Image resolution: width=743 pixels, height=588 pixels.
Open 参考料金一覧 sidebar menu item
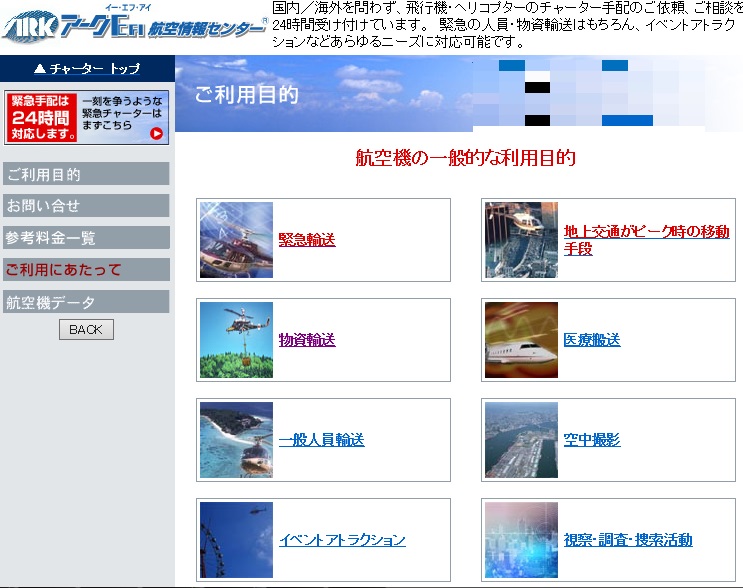86,237
